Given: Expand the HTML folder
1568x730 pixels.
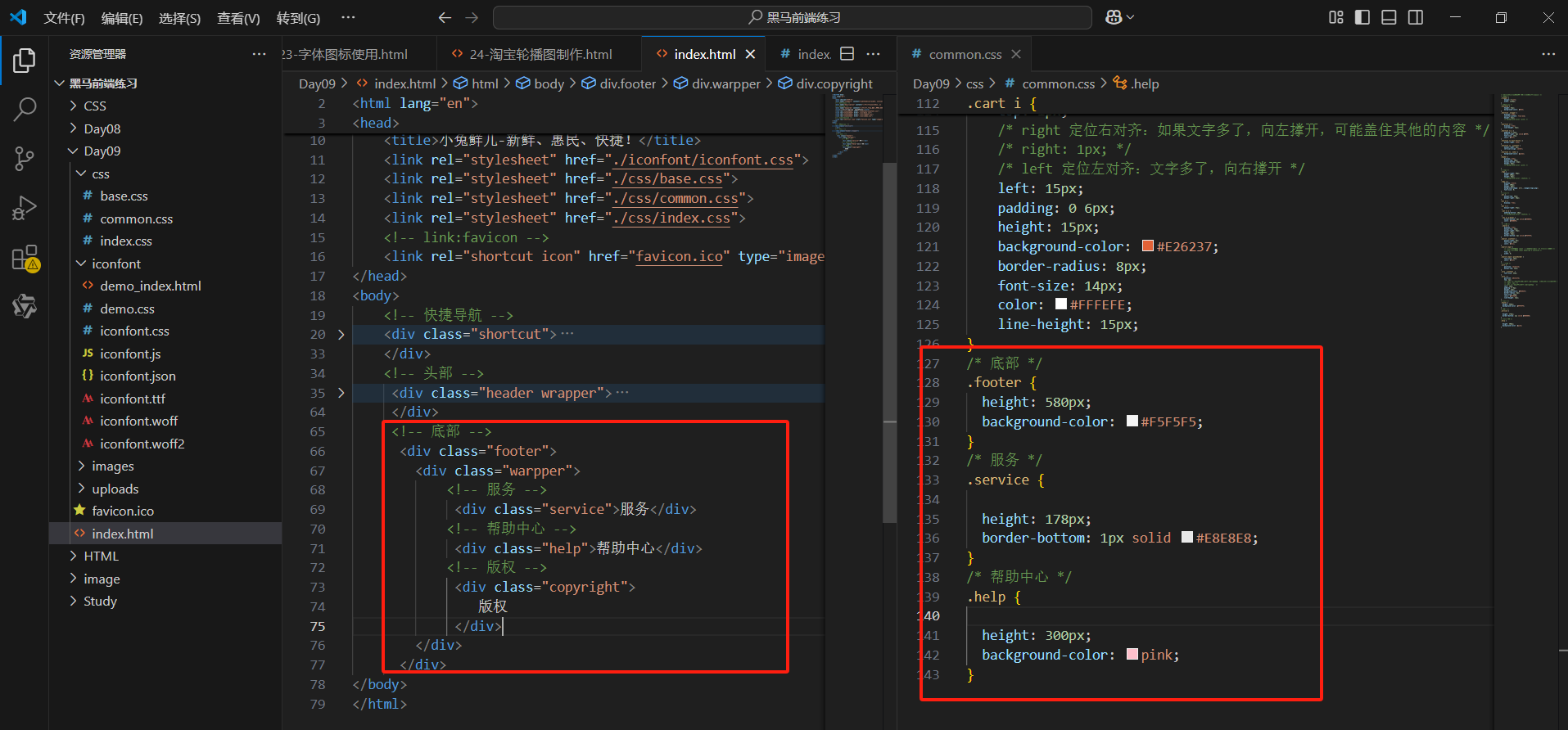Looking at the screenshot, I should (74, 556).
